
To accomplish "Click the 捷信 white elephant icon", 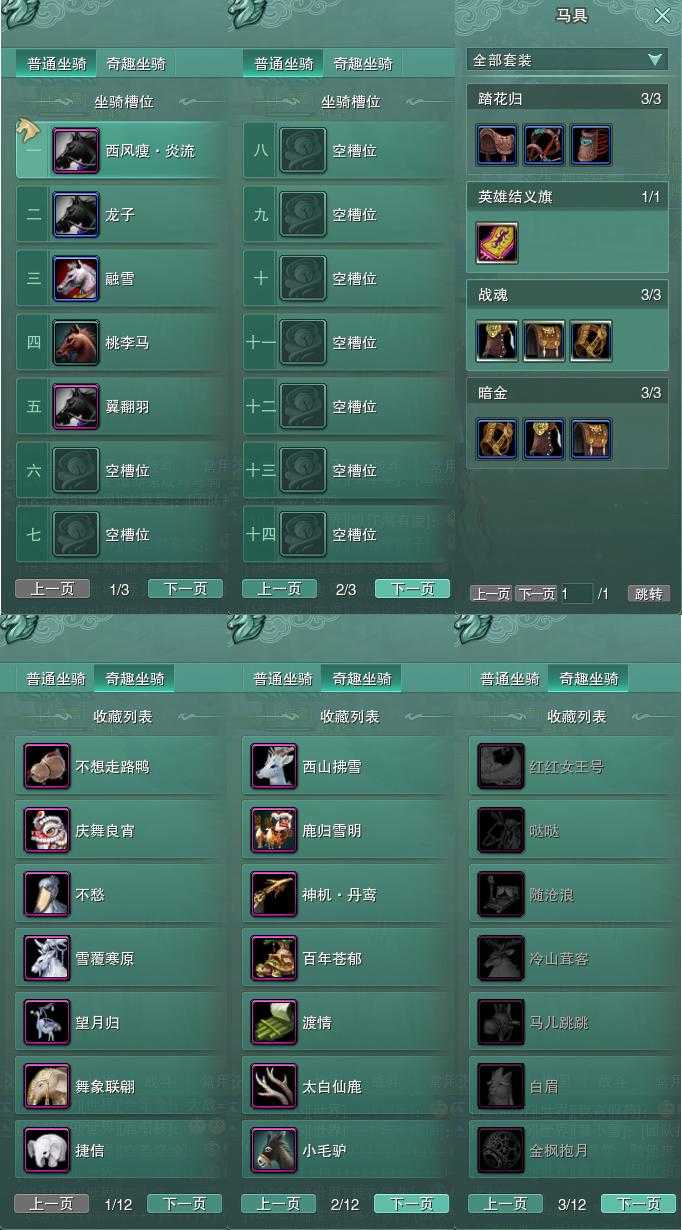I will point(47,1151).
